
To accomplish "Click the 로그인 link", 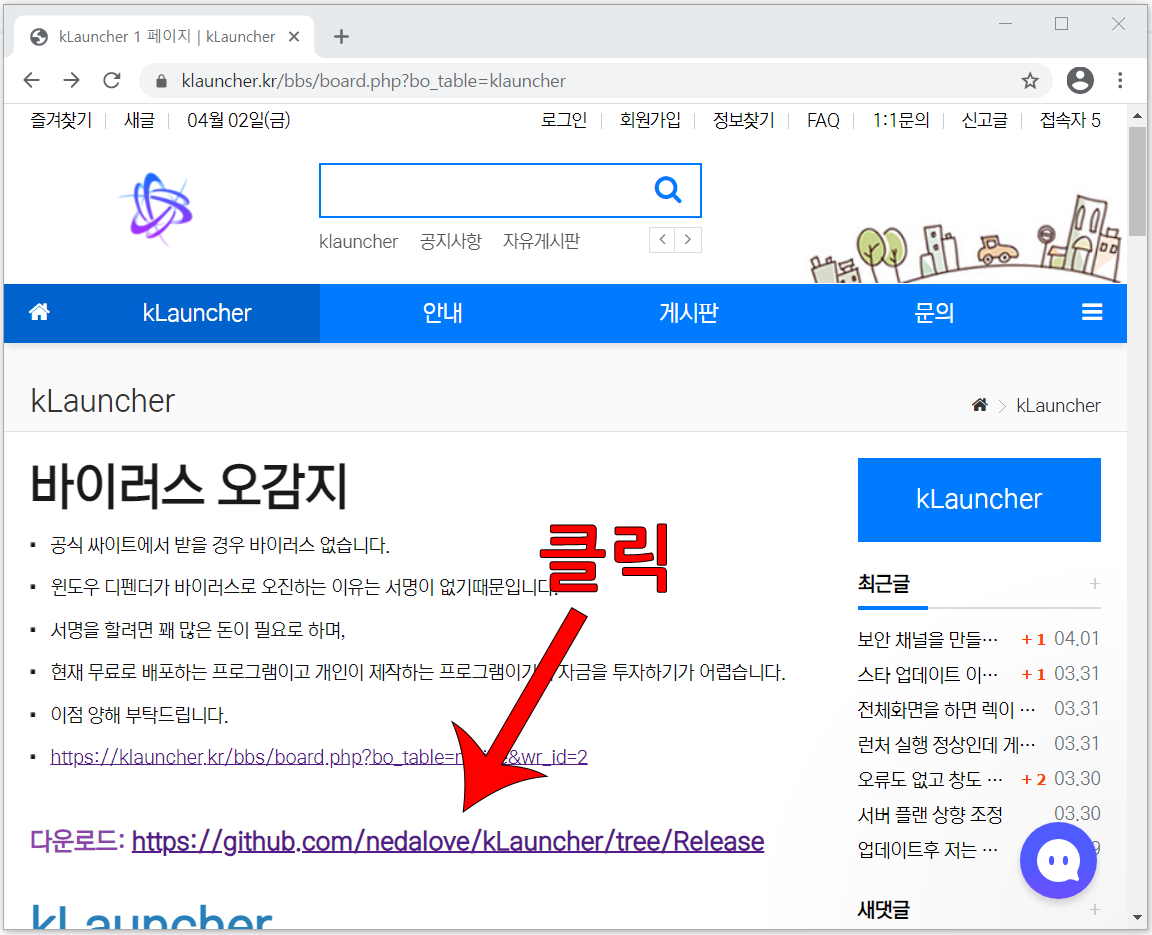I will point(564,120).
